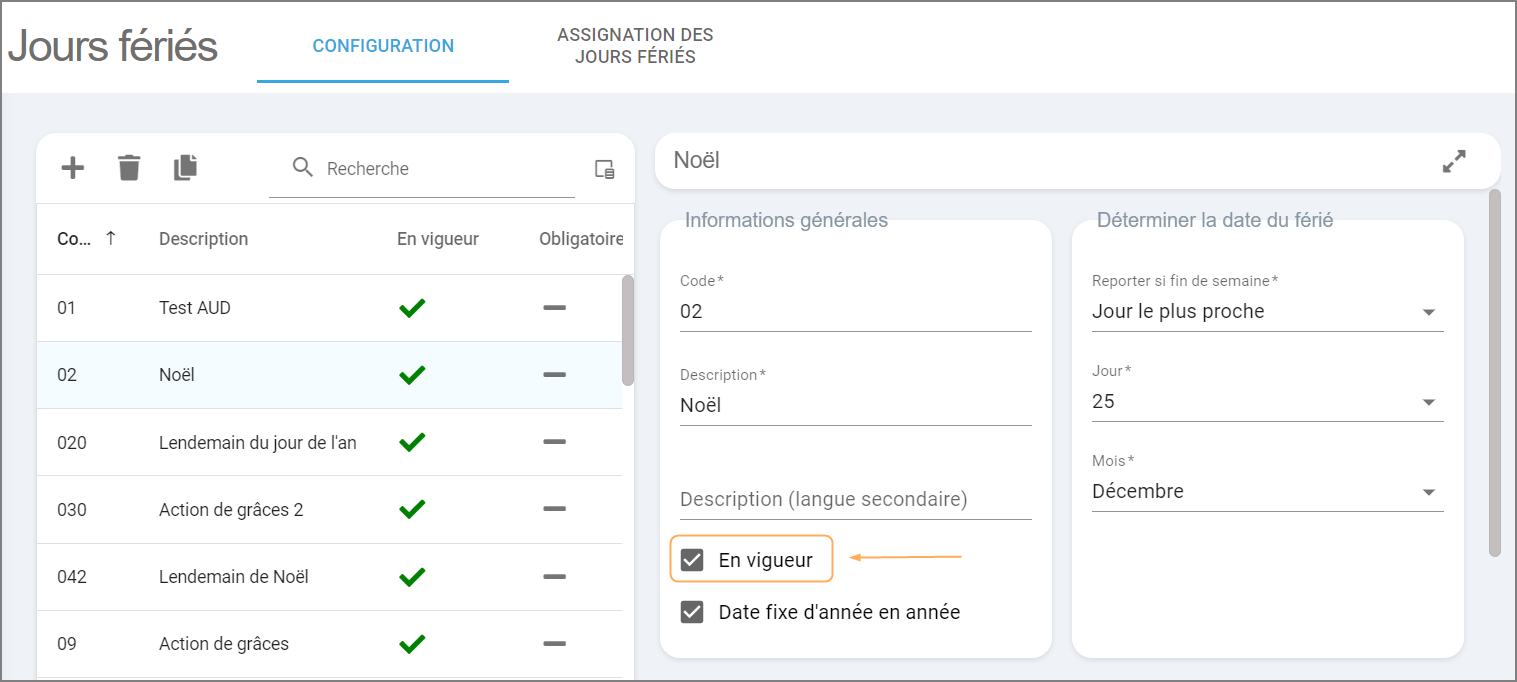Select the Action de grâces 2 row
The image size is (1517, 682).
tap(231, 510)
